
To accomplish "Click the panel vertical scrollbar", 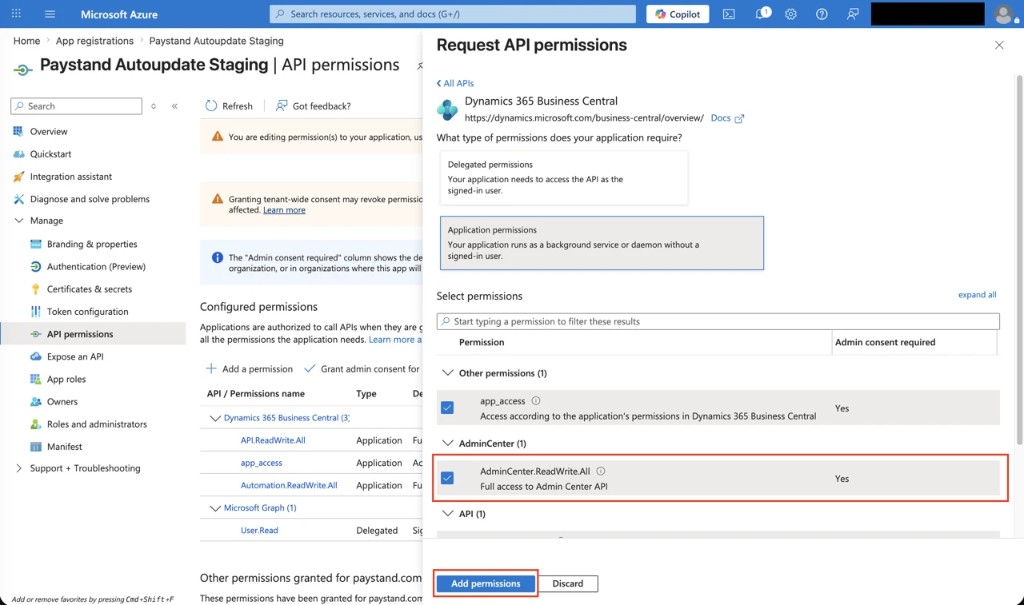I will pos(1019,261).
